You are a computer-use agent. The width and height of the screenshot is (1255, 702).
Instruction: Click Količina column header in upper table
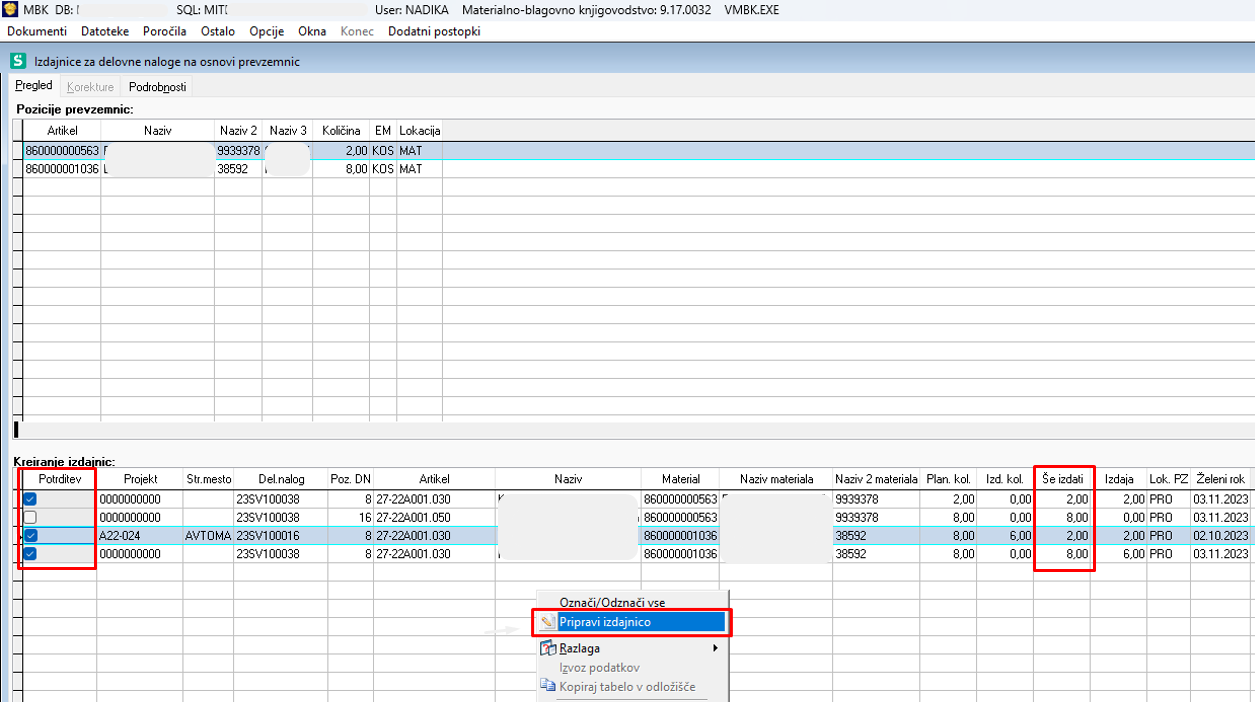click(x=341, y=131)
